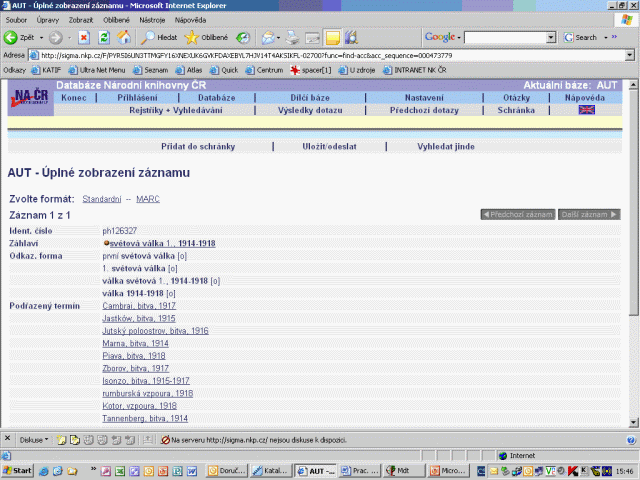Open the Nástroje menu

point(152,20)
